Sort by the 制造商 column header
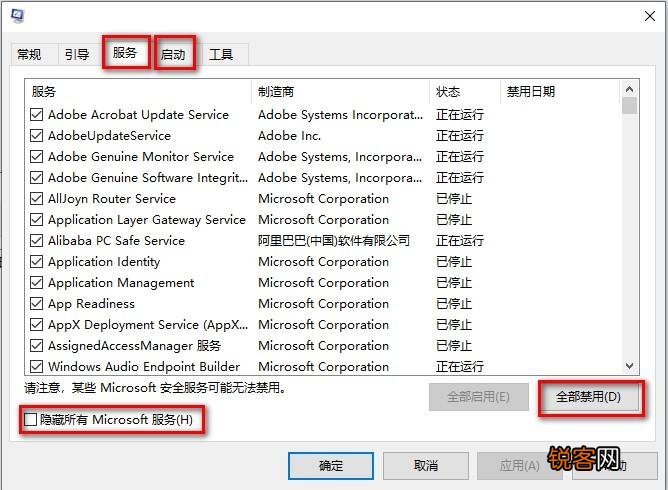668x490 pixels. (x=341, y=92)
